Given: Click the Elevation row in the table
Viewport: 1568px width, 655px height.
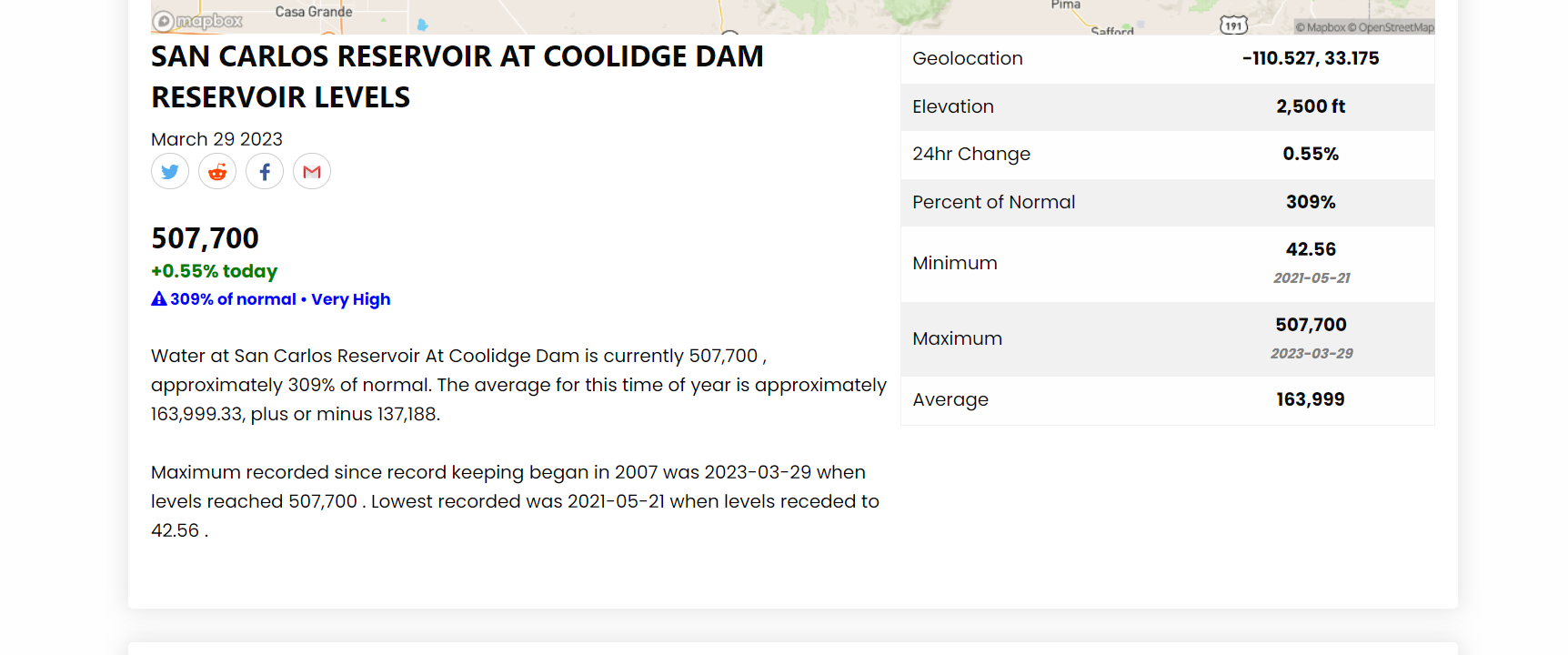Looking at the screenshot, I should pos(1168,106).
